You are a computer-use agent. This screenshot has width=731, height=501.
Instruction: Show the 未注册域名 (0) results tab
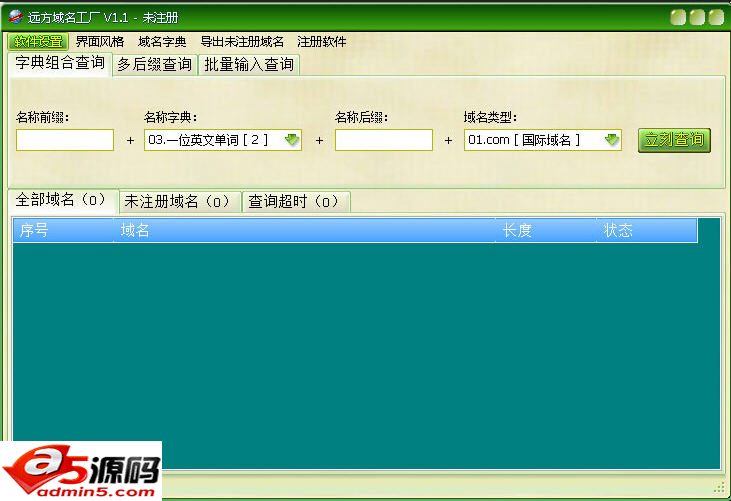click(x=179, y=202)
